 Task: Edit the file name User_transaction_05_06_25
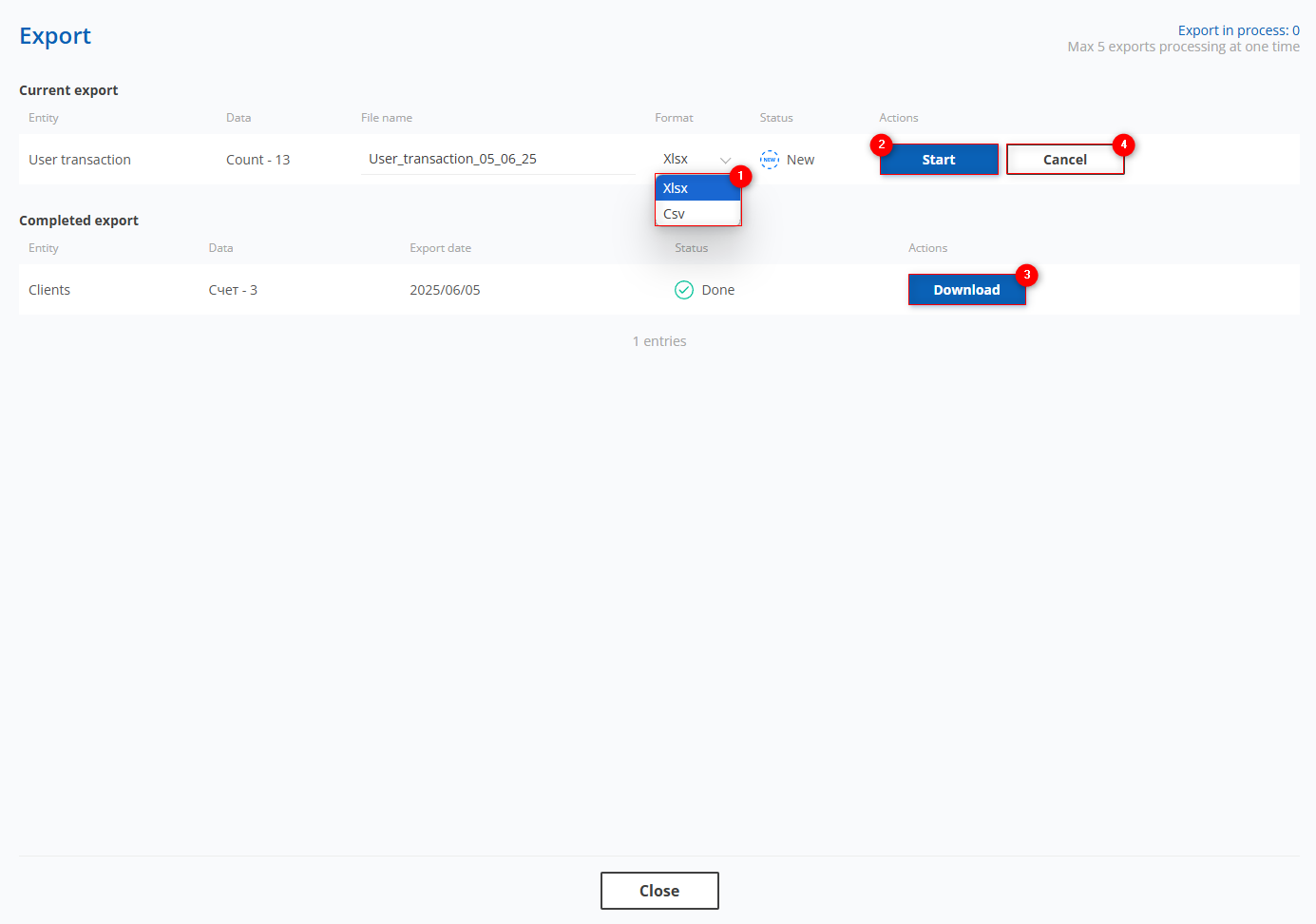click(x=499, y=159)
